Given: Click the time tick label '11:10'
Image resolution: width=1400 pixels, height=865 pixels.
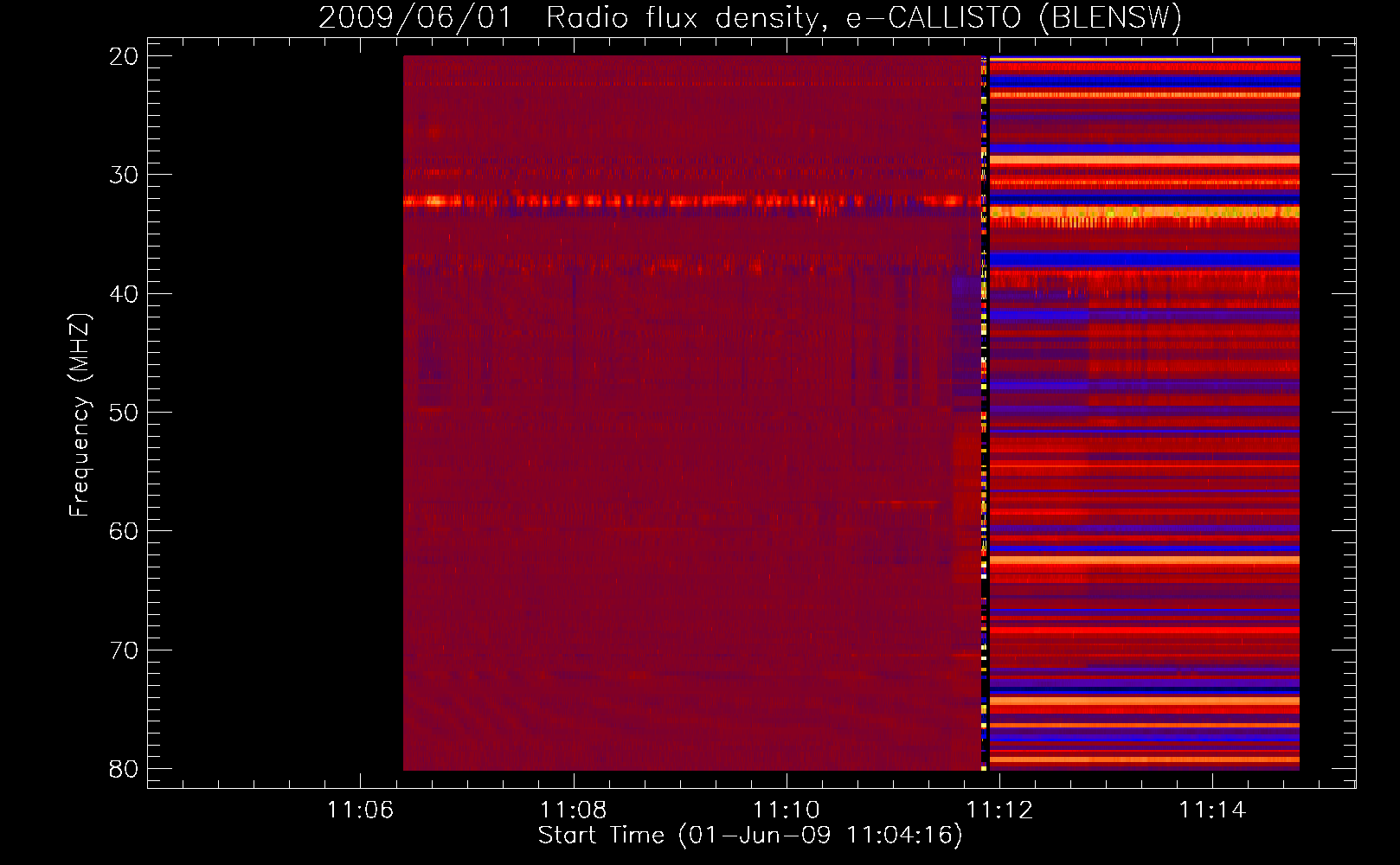Looking at the screenshot, I should tap(787, 810).
